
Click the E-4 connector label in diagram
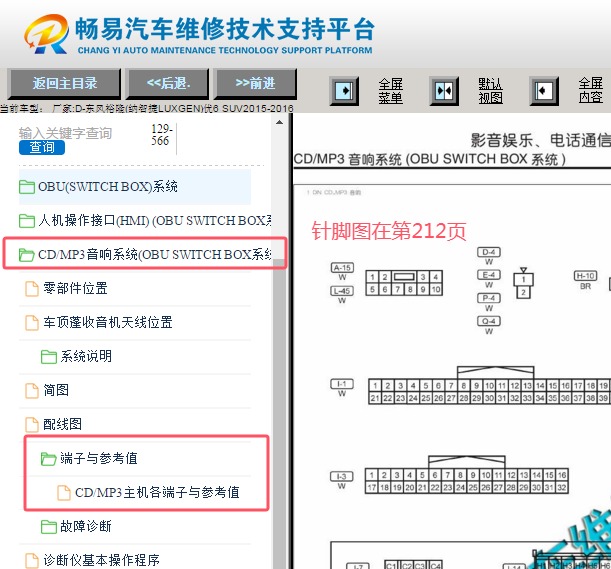pyautogui.click(x=489, y=275)
